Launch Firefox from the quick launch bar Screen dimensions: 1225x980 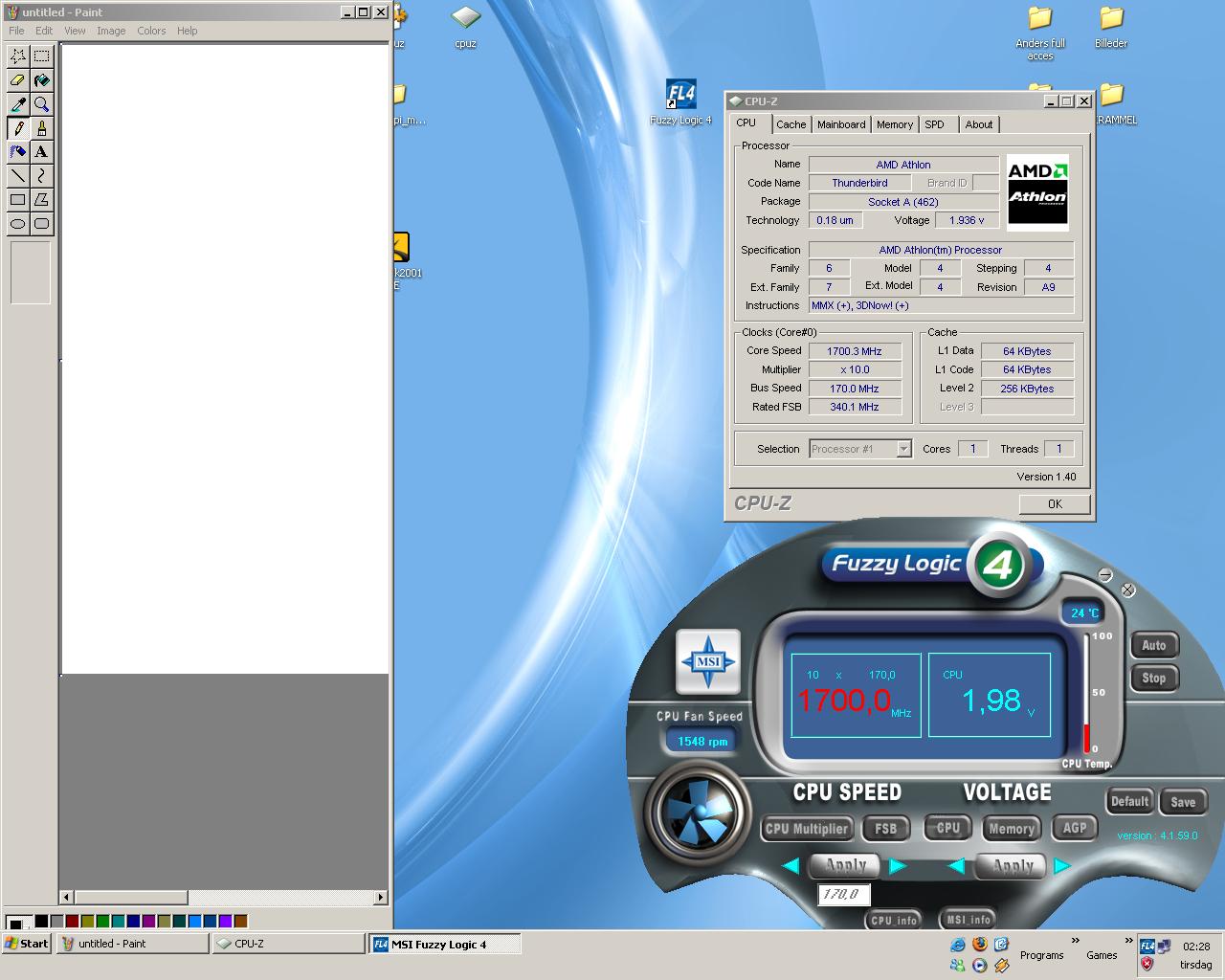979,945
